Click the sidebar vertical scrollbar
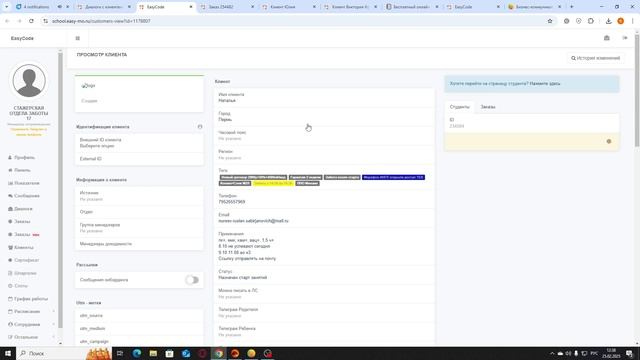 click(x=60, y=190)
